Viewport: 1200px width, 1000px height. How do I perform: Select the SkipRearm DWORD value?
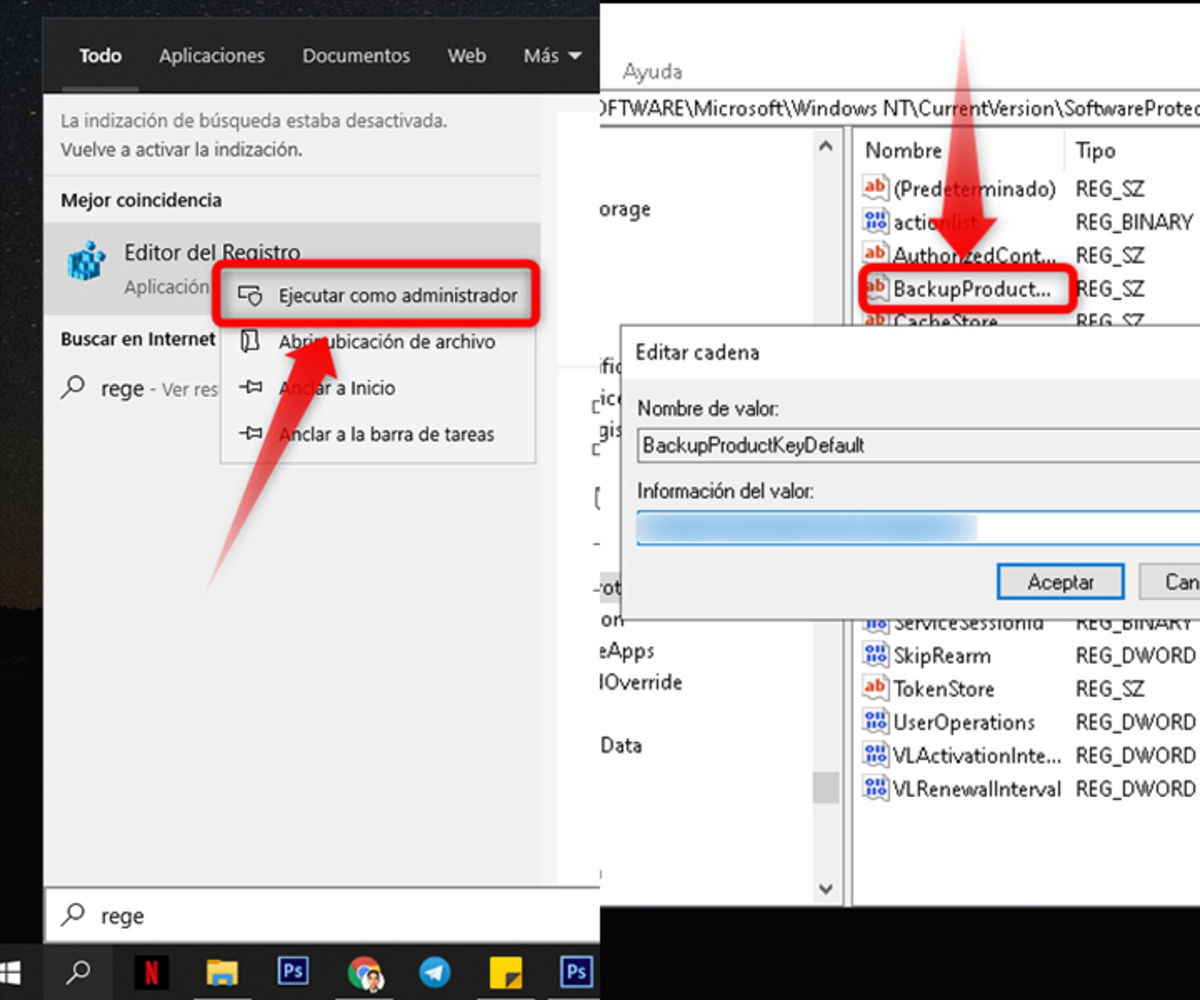[941, 655]
